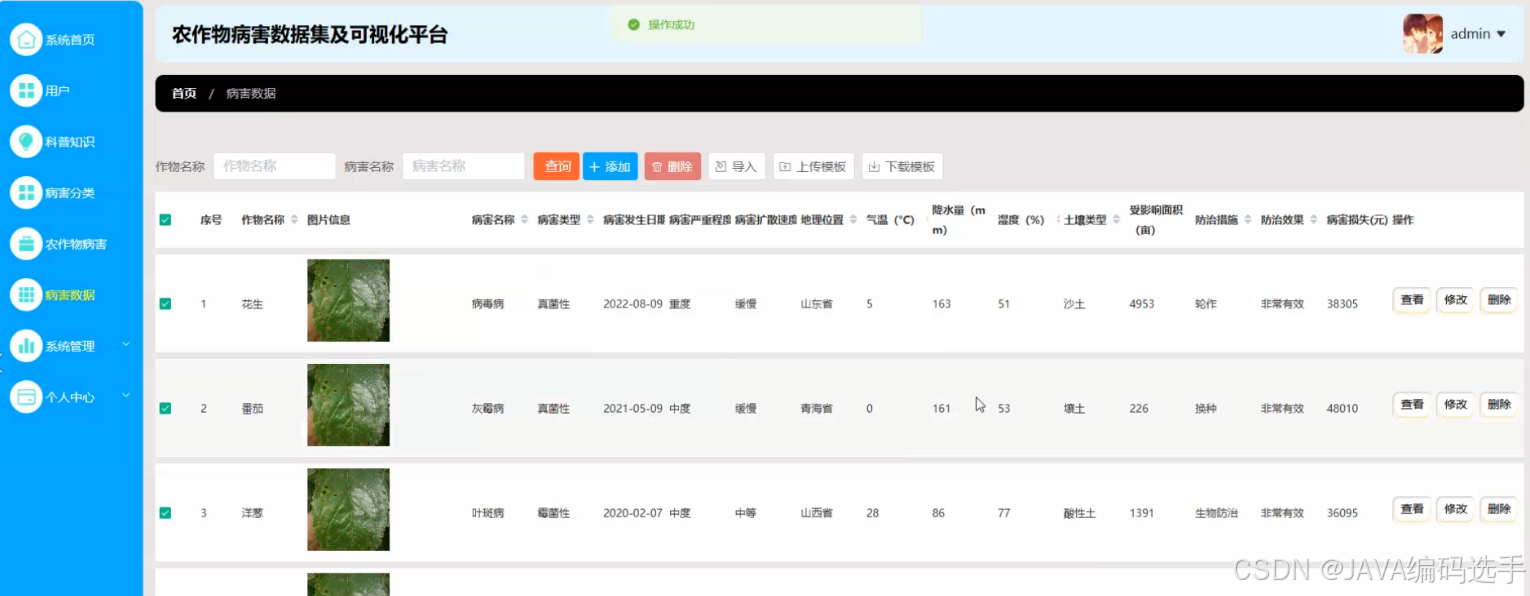Click 修改 for the 番茄 row
The image size is (1530, 596).
click(1455, 404)
